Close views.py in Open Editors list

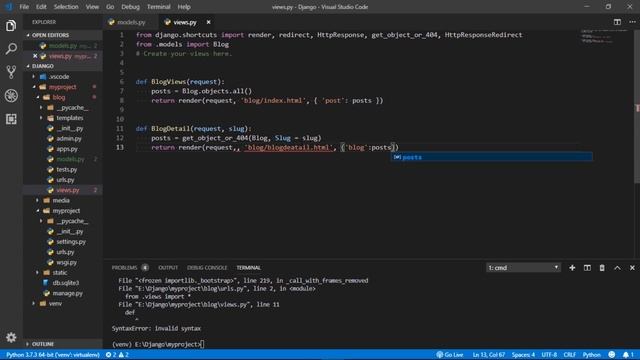[x=35, y=56]
